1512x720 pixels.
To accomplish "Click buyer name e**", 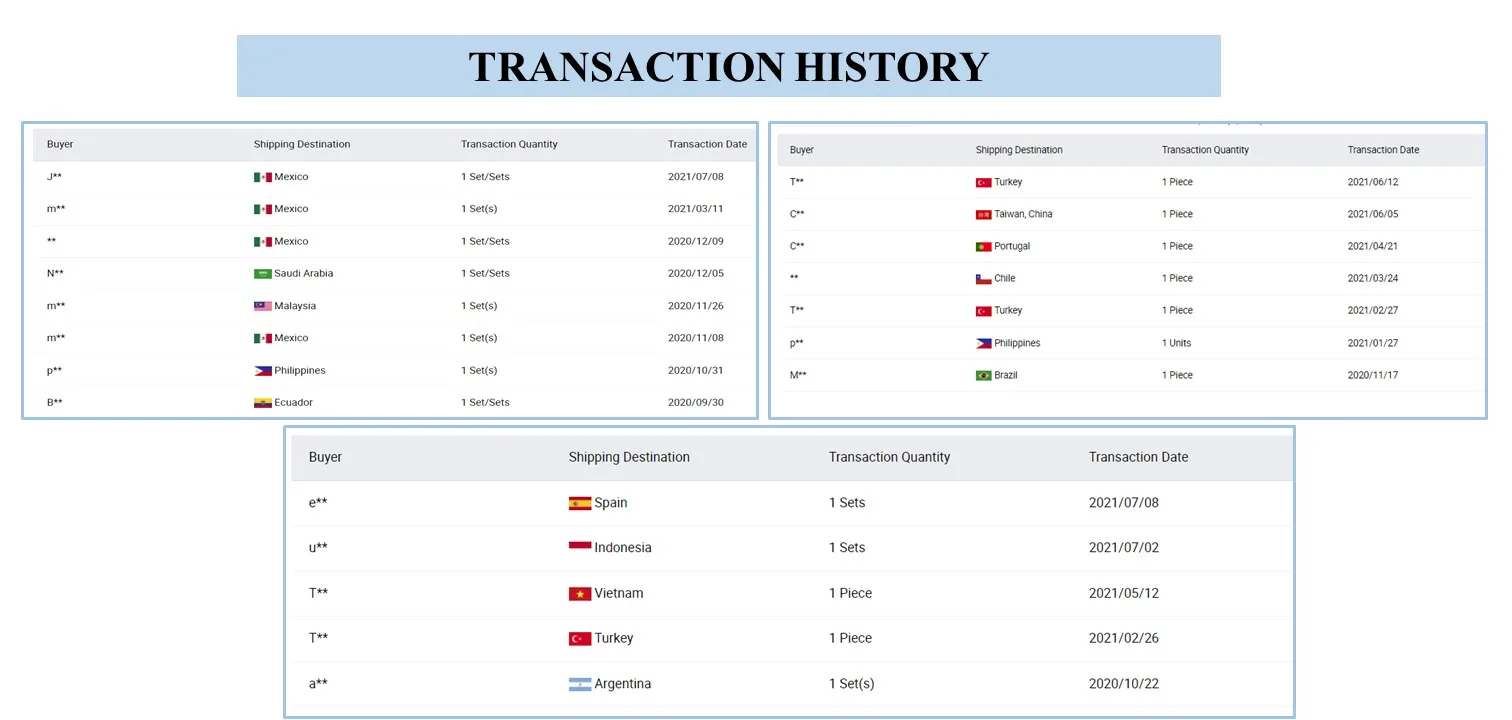I will pyautogui.click(x=318, y=503).
